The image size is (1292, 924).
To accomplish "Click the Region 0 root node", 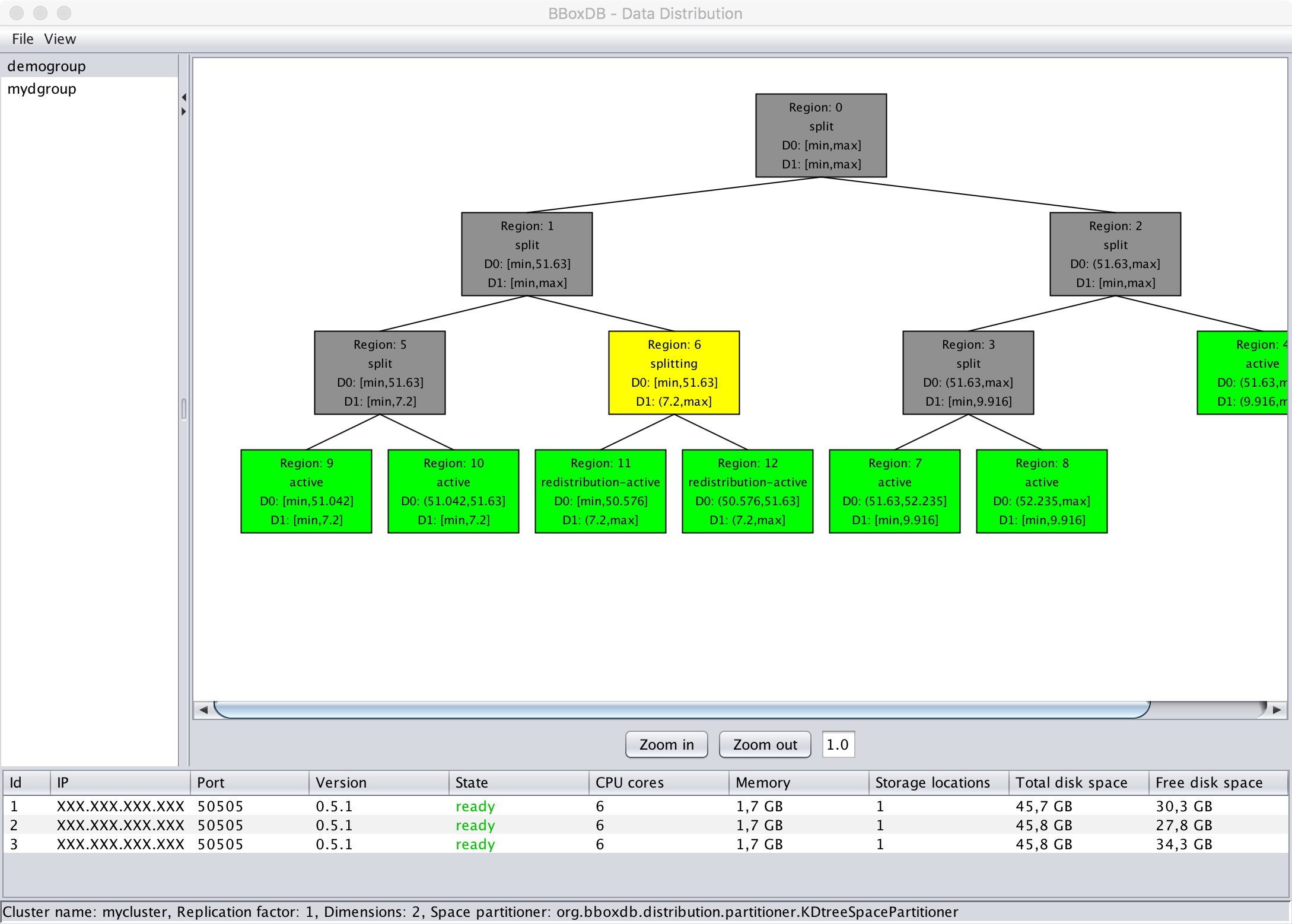I will pyautogui.click(x=821, y=135).
